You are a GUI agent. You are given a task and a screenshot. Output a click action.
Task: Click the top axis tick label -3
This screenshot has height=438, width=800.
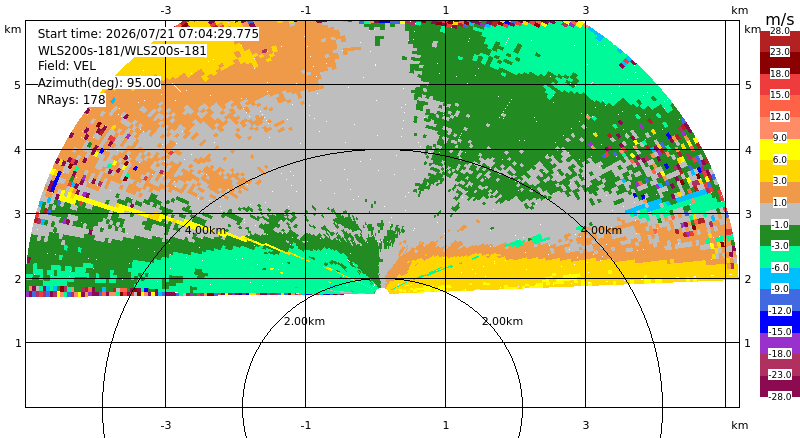[165, 10]
